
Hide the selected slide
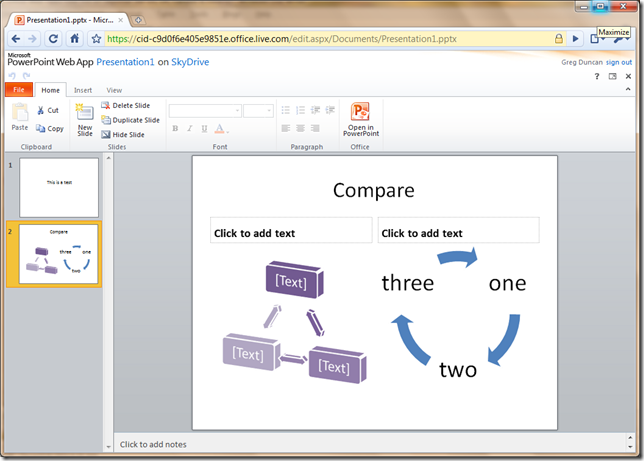[123, 134]
